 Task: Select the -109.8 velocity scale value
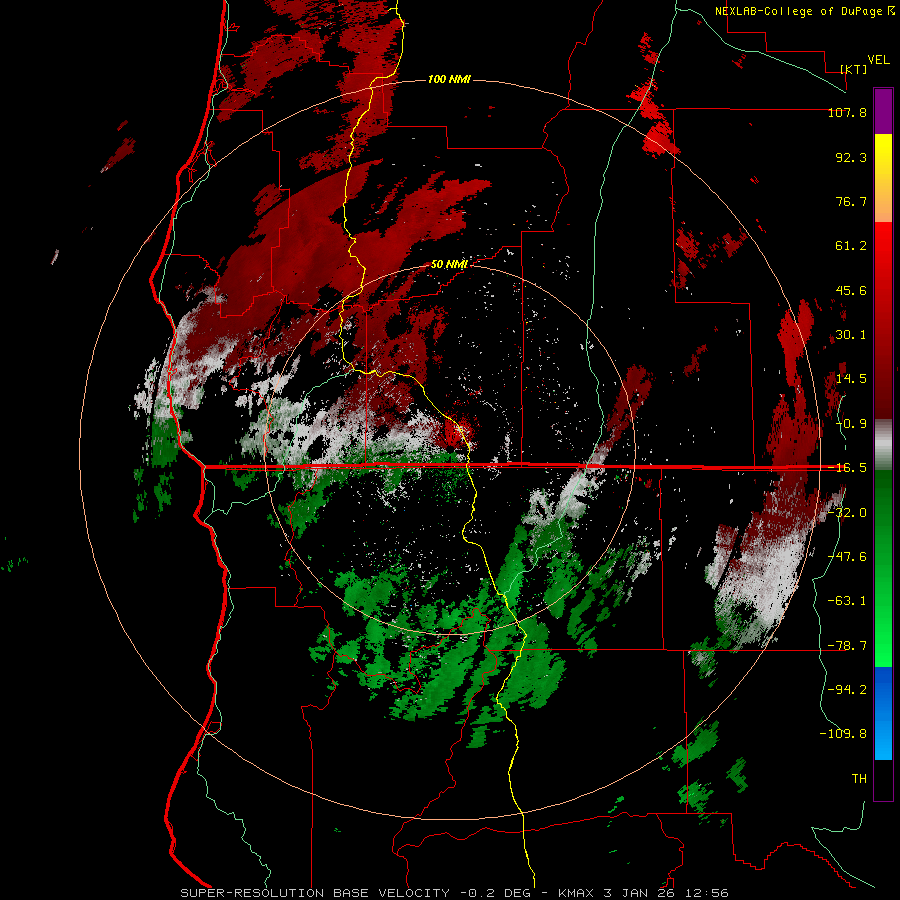pyautogui.click(x=843, y=734)
